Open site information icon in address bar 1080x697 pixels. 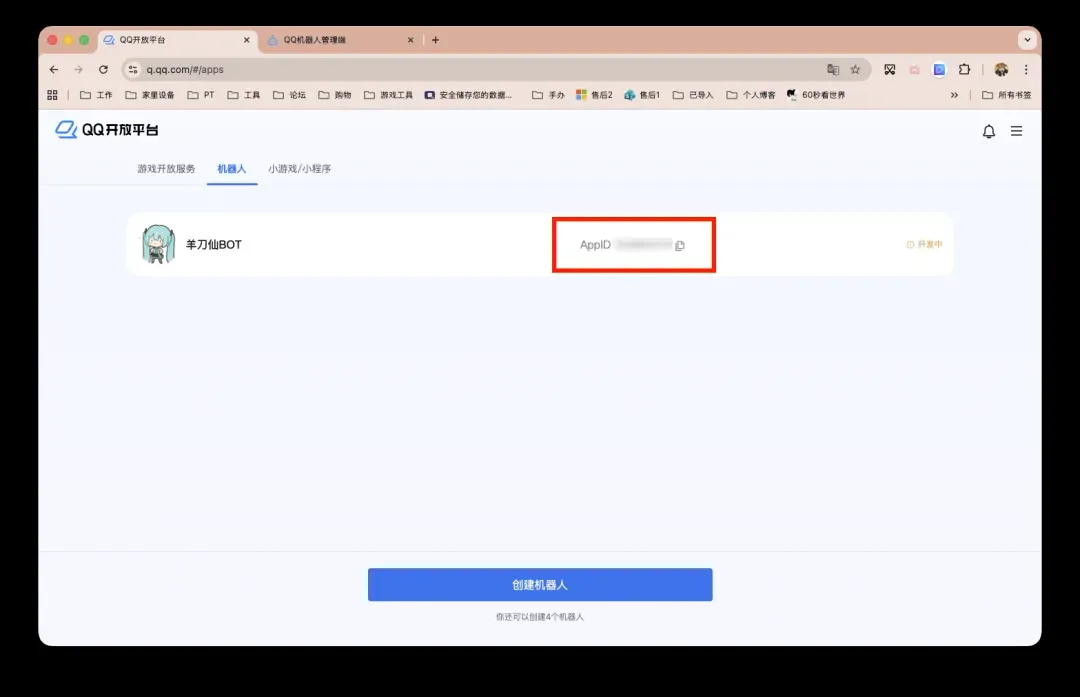click(x=133, y=70)
